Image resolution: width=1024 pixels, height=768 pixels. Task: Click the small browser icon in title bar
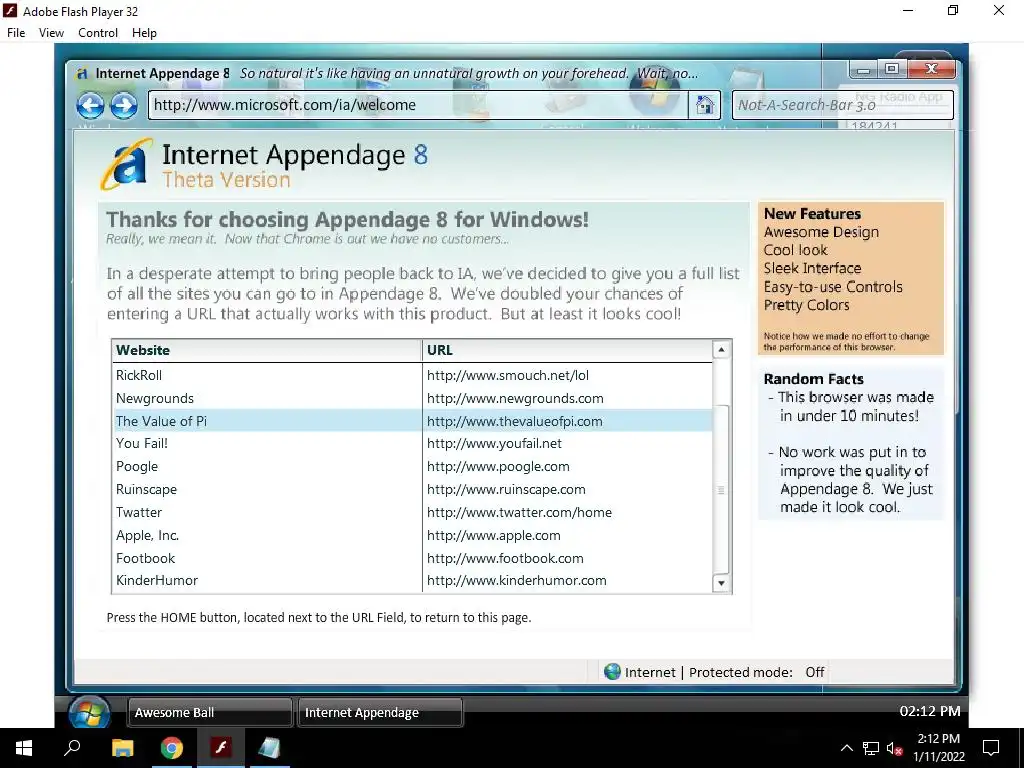[82, 74]
